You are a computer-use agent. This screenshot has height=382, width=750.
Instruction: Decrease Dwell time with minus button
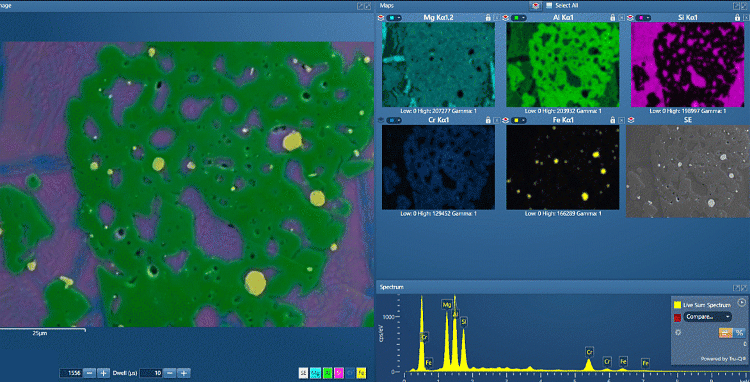[171, 373]
